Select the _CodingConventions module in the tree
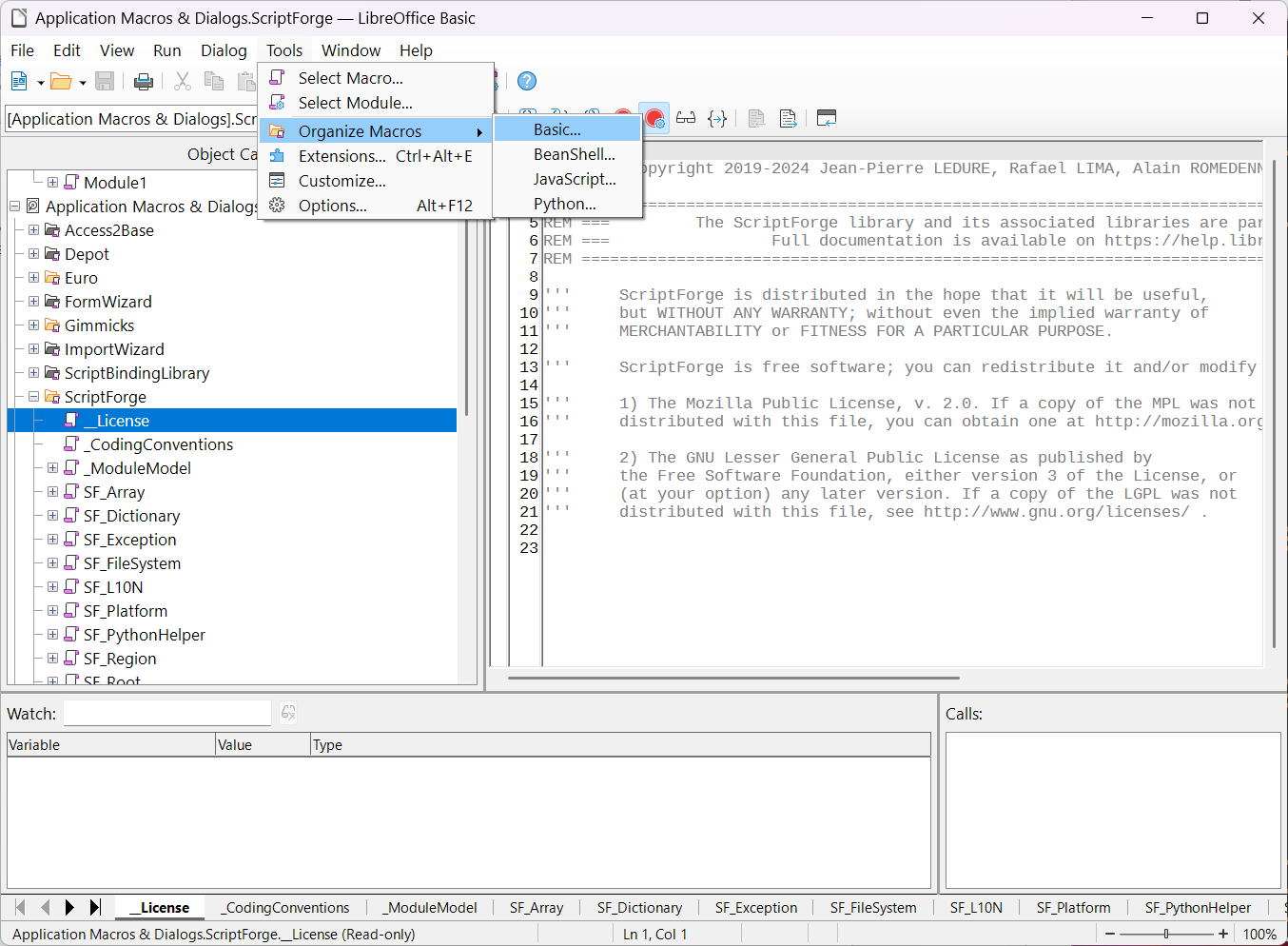This screenshot has height=946, width=1288. point(157,443)
